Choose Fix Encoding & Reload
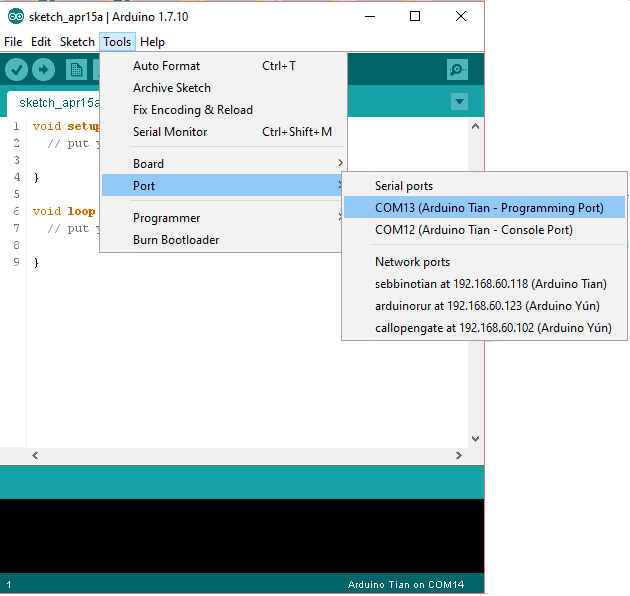 (193, 110)
